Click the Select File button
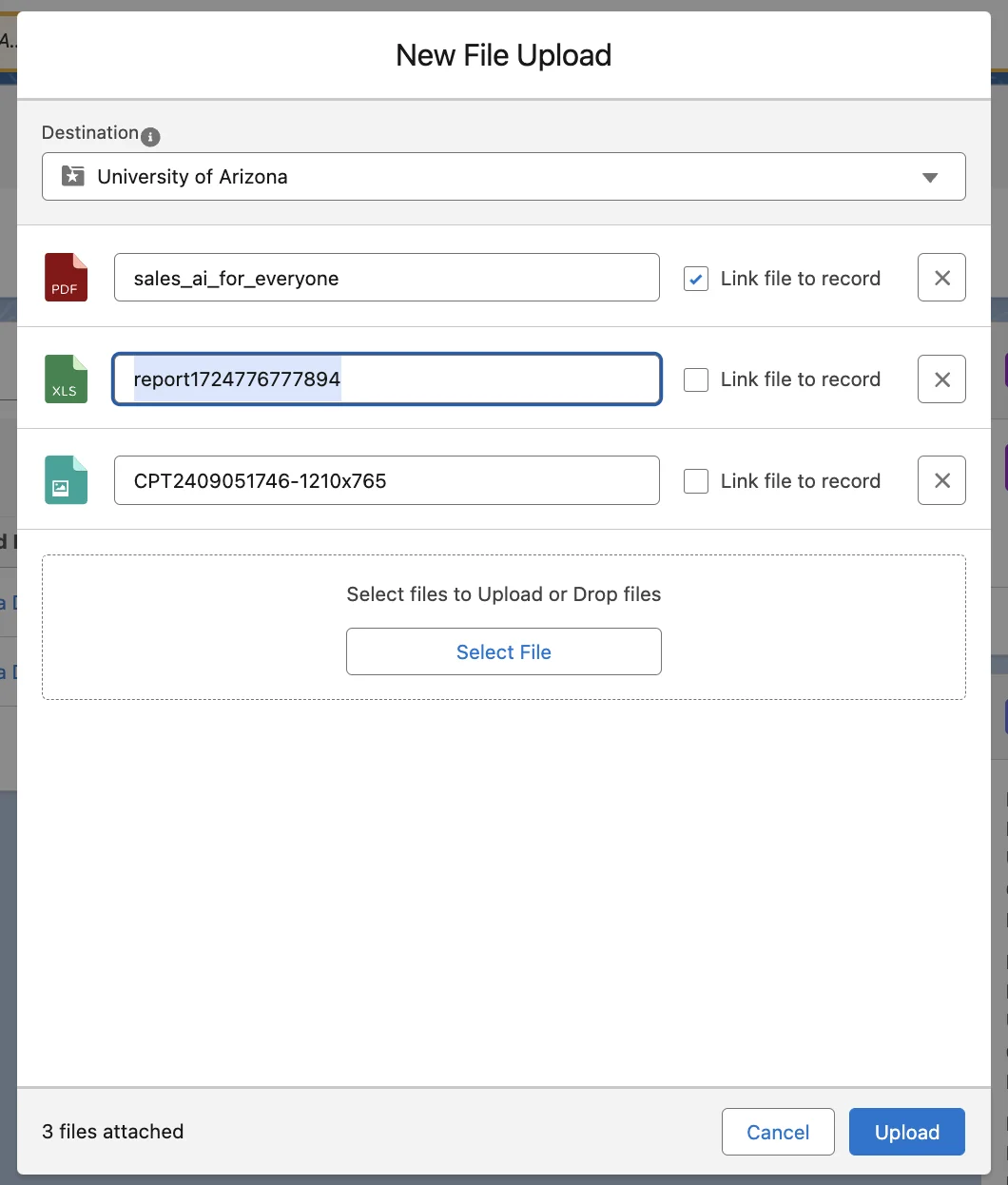The width and height of the screenshot is (1008, 1185). [x=504, y=651]
